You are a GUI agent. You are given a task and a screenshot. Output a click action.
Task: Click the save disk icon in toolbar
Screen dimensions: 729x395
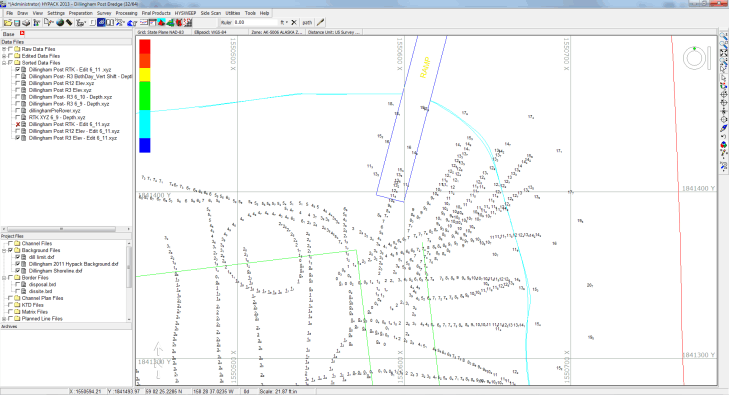(x=17, y=23)
